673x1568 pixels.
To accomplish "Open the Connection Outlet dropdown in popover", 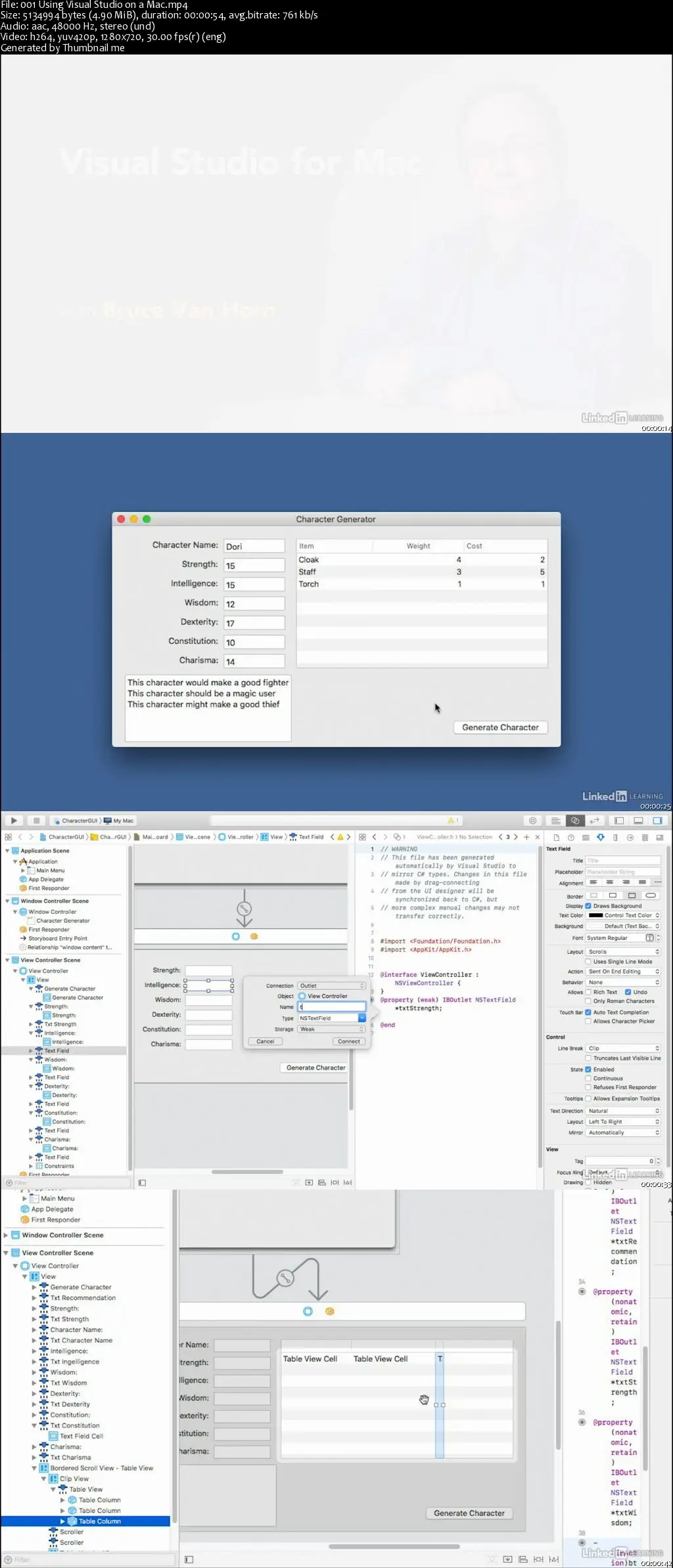I will pos(331,986).
